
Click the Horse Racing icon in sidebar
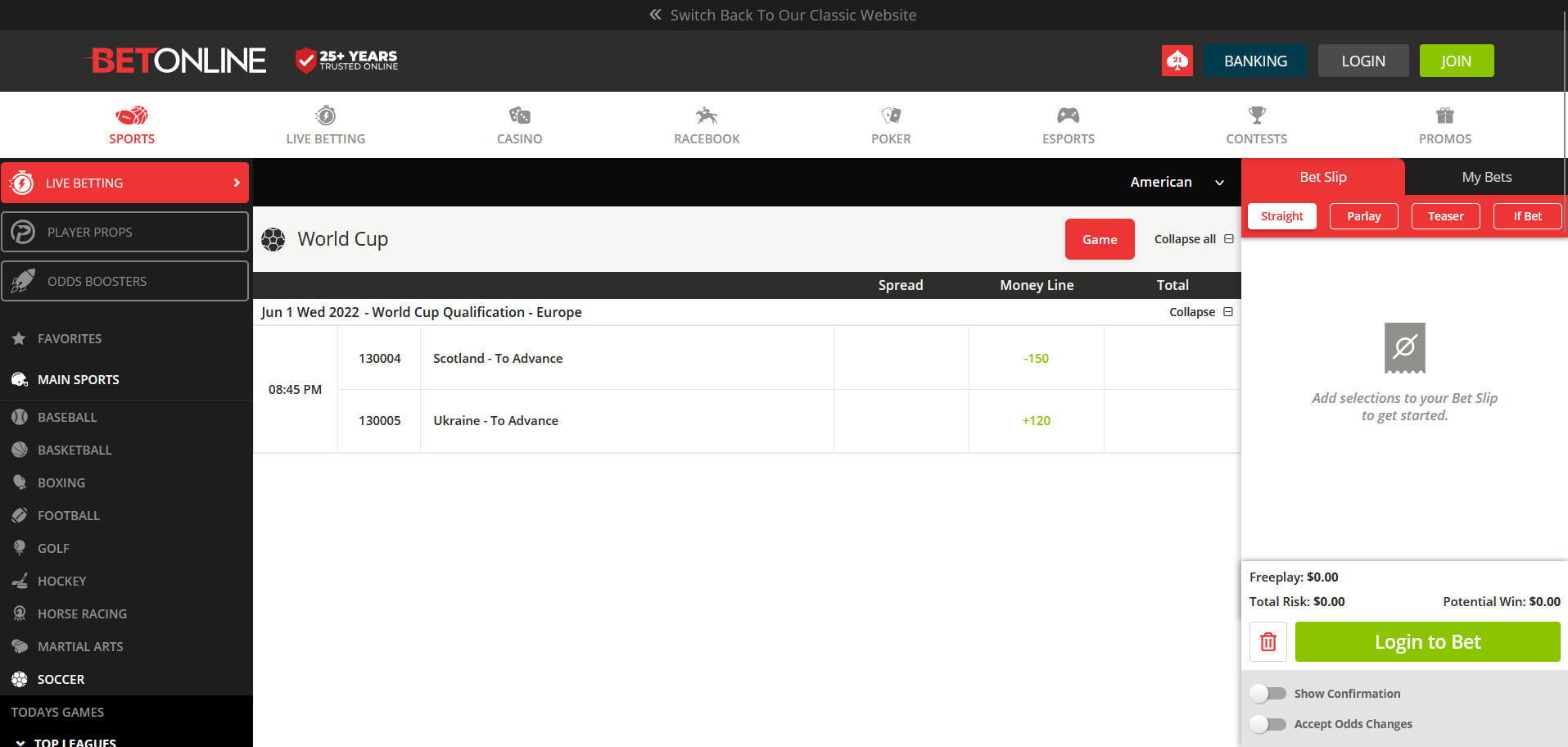tap(20, 613)
